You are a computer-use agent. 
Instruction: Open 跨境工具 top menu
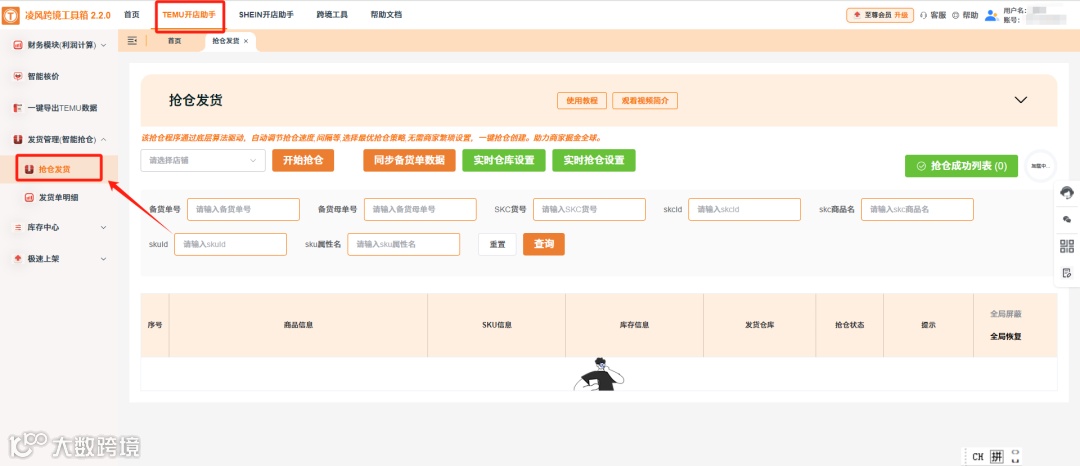point(332,14)
